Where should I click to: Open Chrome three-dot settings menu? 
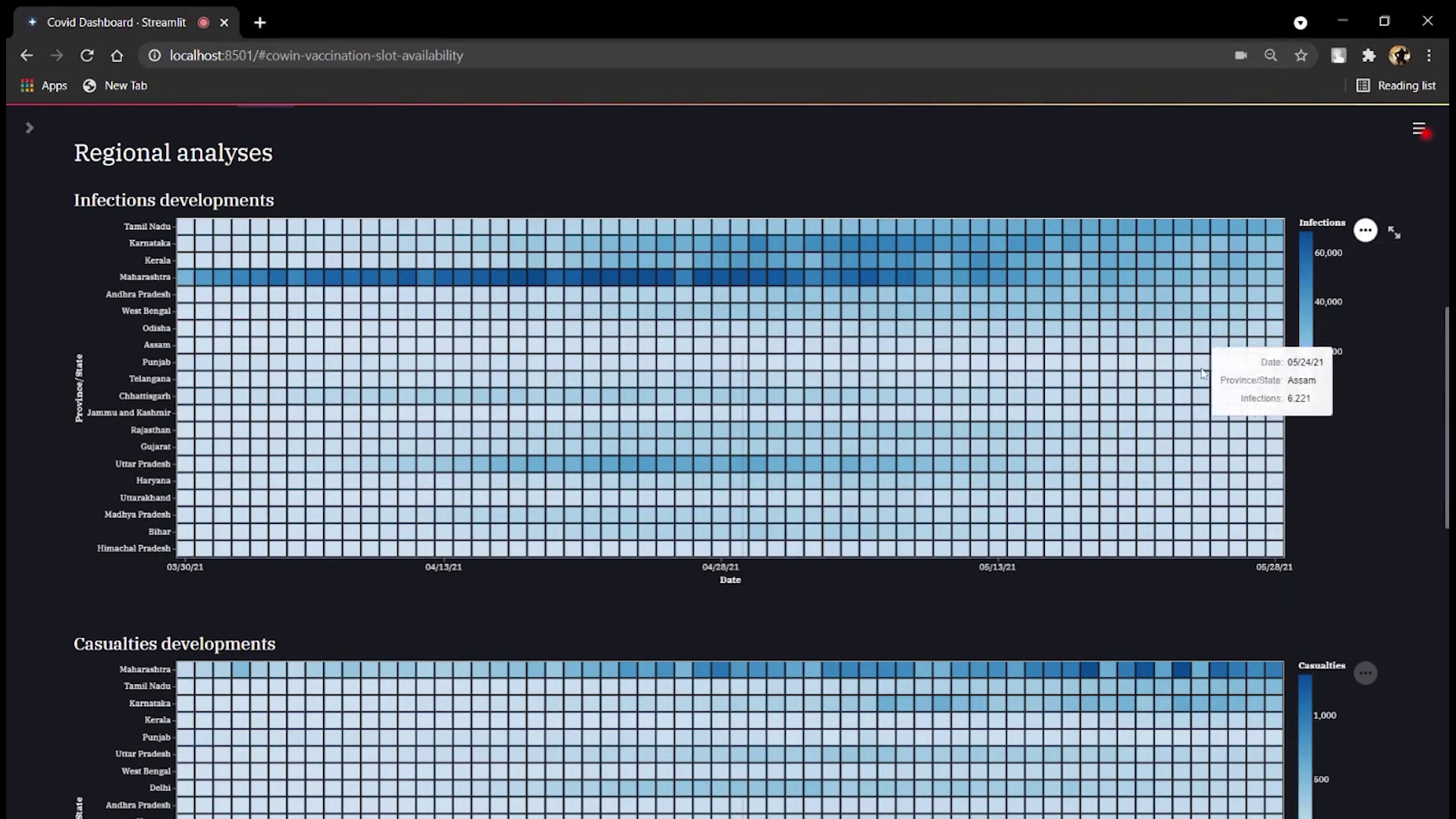(x=1429, y=55)
